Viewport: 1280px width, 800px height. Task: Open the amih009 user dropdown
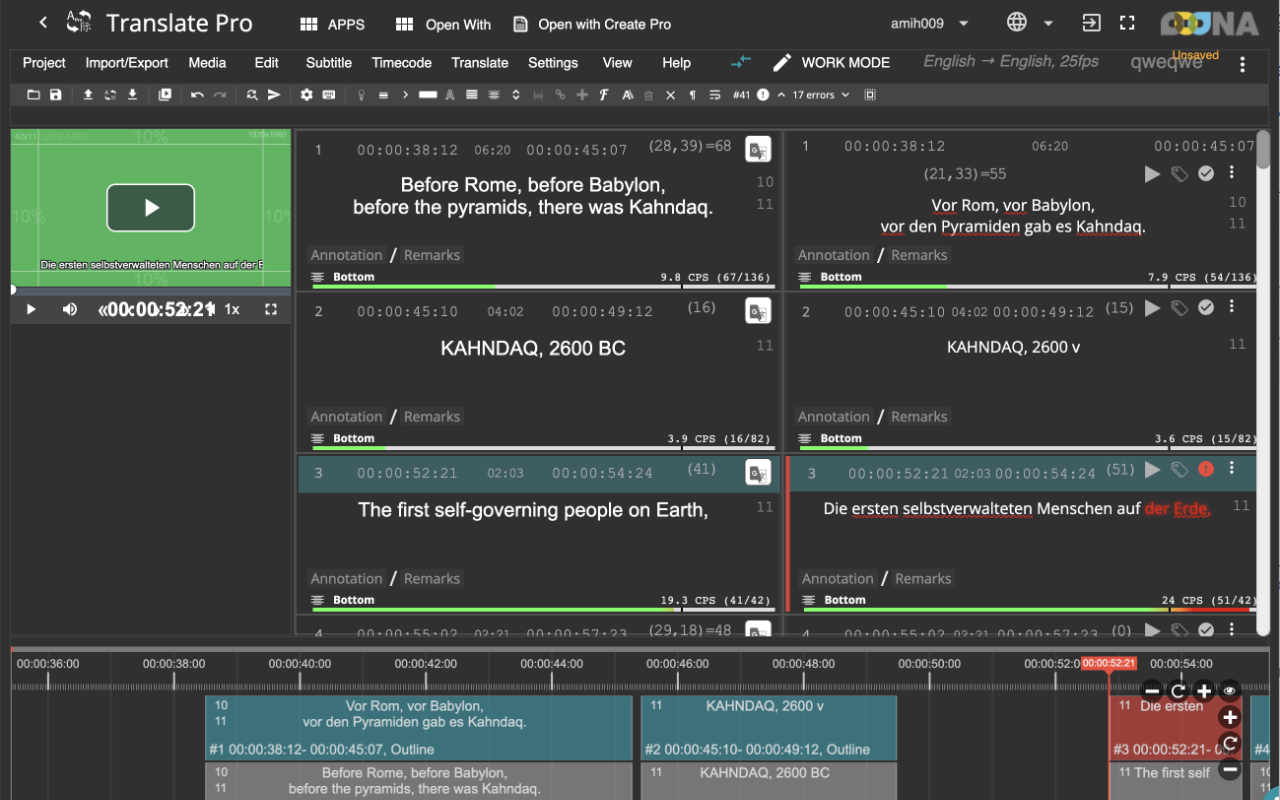[930, 23]
